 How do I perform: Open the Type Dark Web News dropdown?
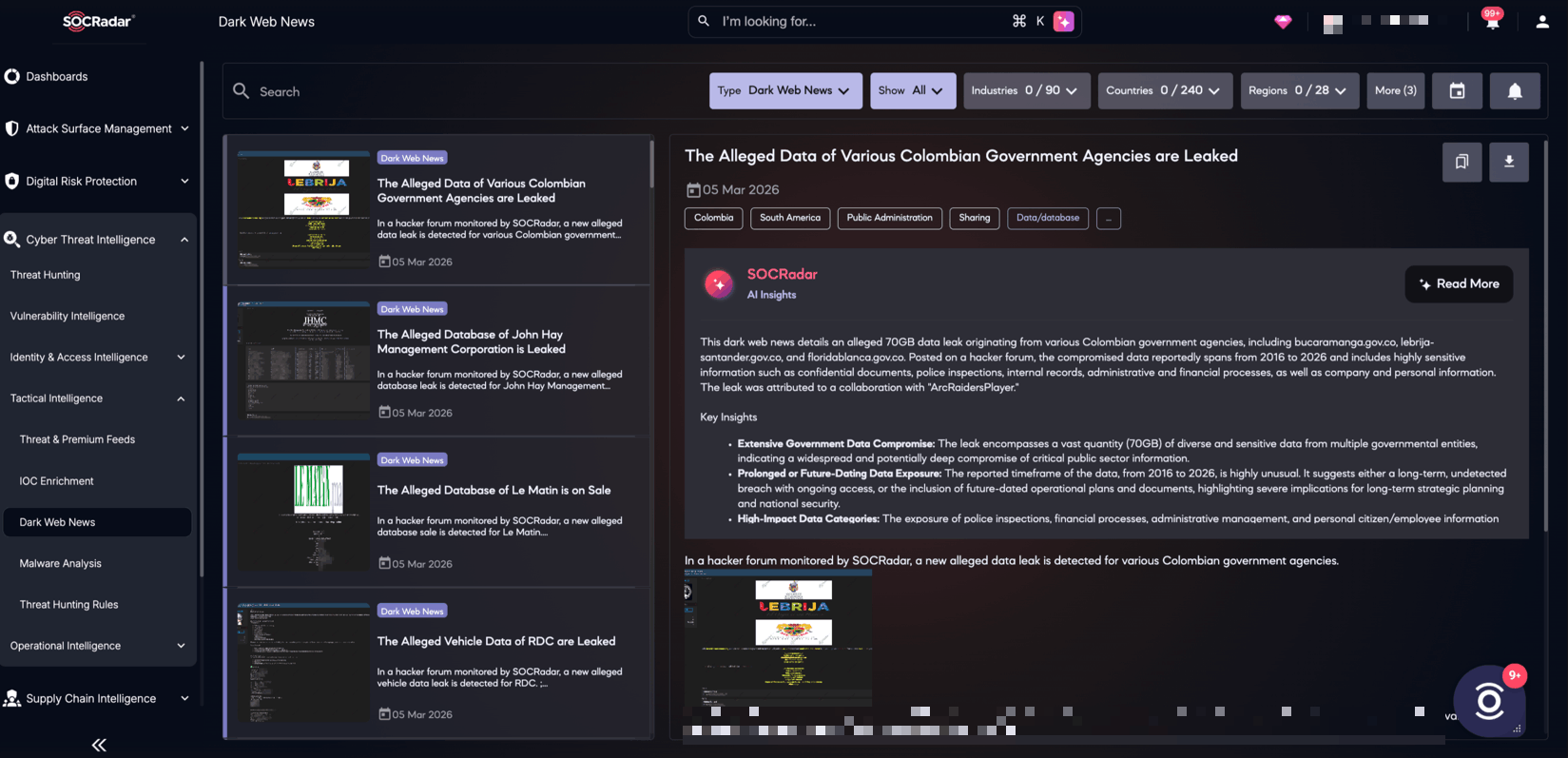785,91
